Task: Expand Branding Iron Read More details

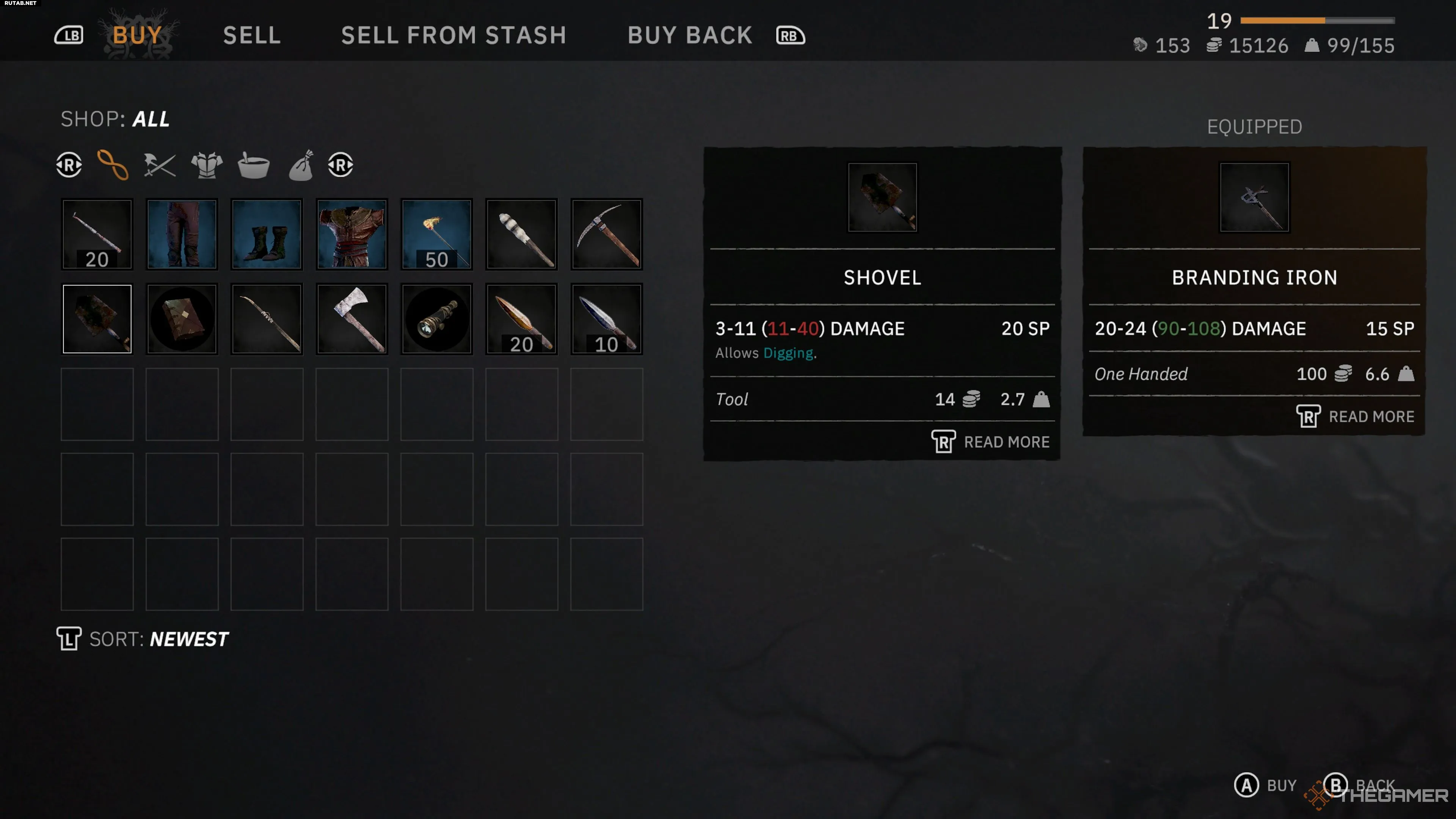Action: click(1355, 417)
